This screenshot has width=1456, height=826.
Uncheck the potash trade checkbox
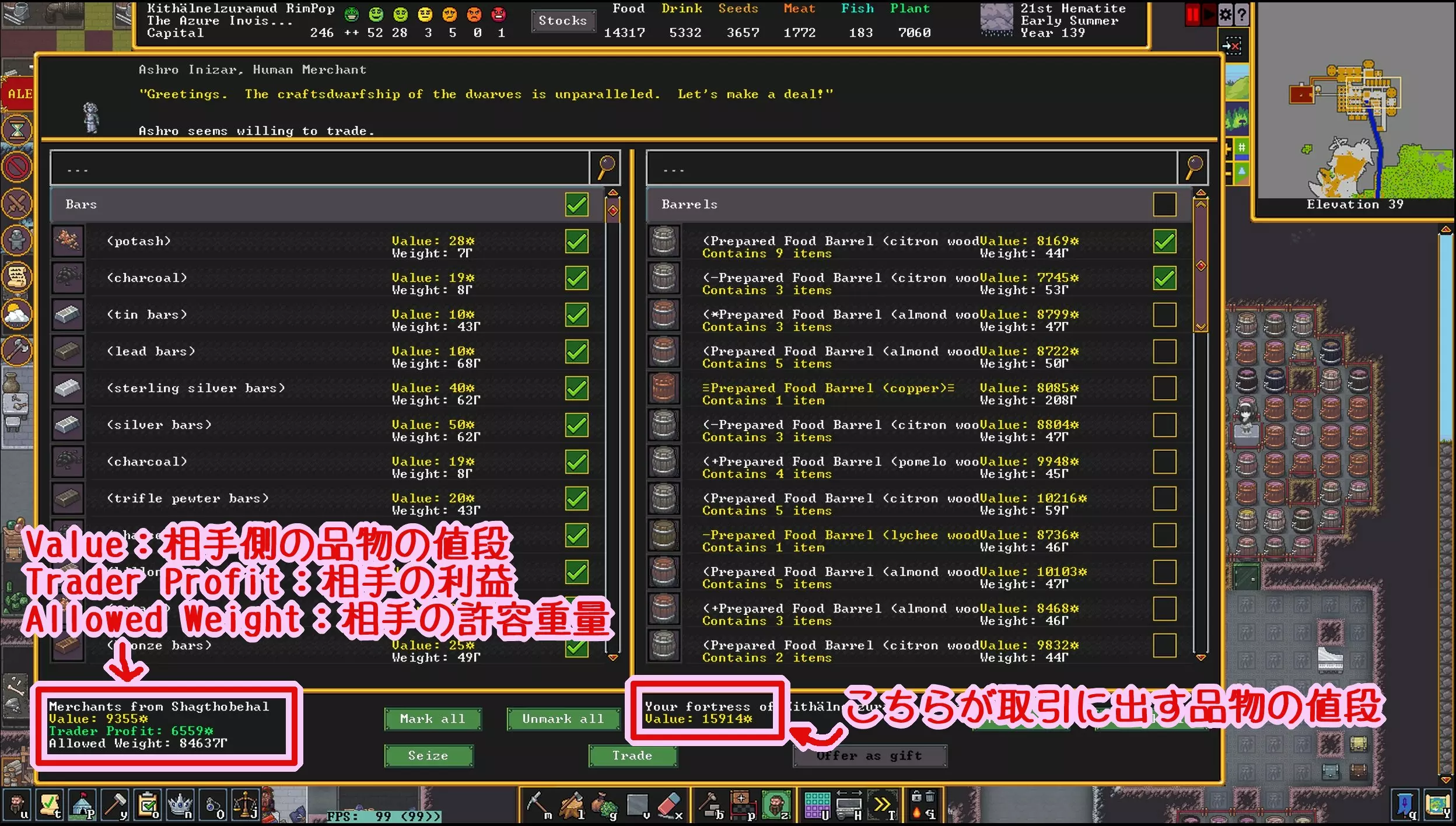pos(576,242)
